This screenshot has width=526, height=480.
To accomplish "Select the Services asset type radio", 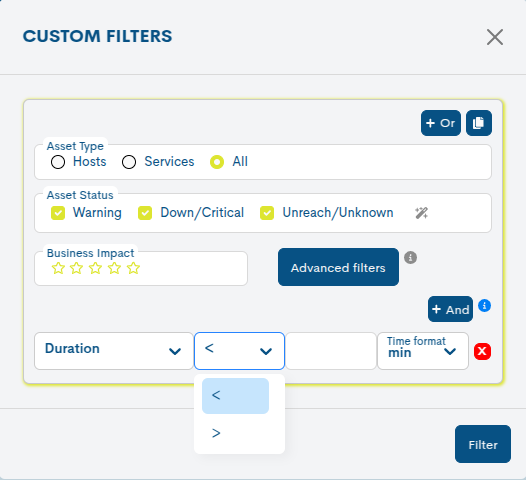I will pos(129,162).
